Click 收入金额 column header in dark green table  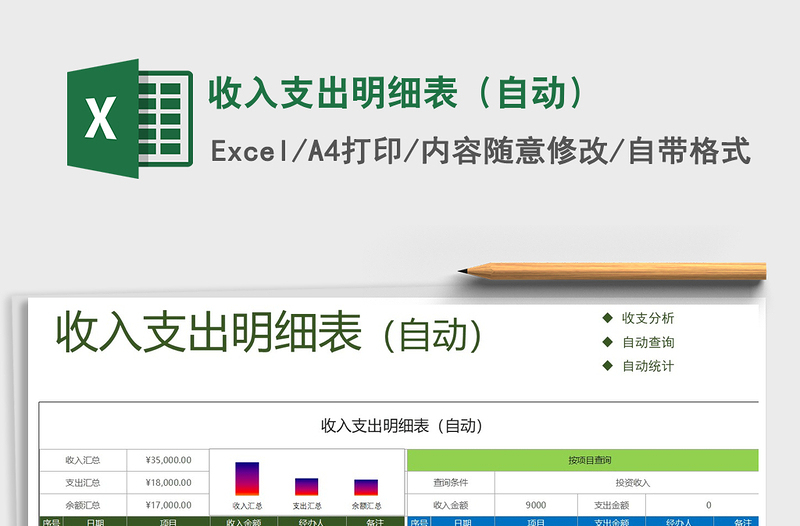pyautogui.click(x=243, y=521)
